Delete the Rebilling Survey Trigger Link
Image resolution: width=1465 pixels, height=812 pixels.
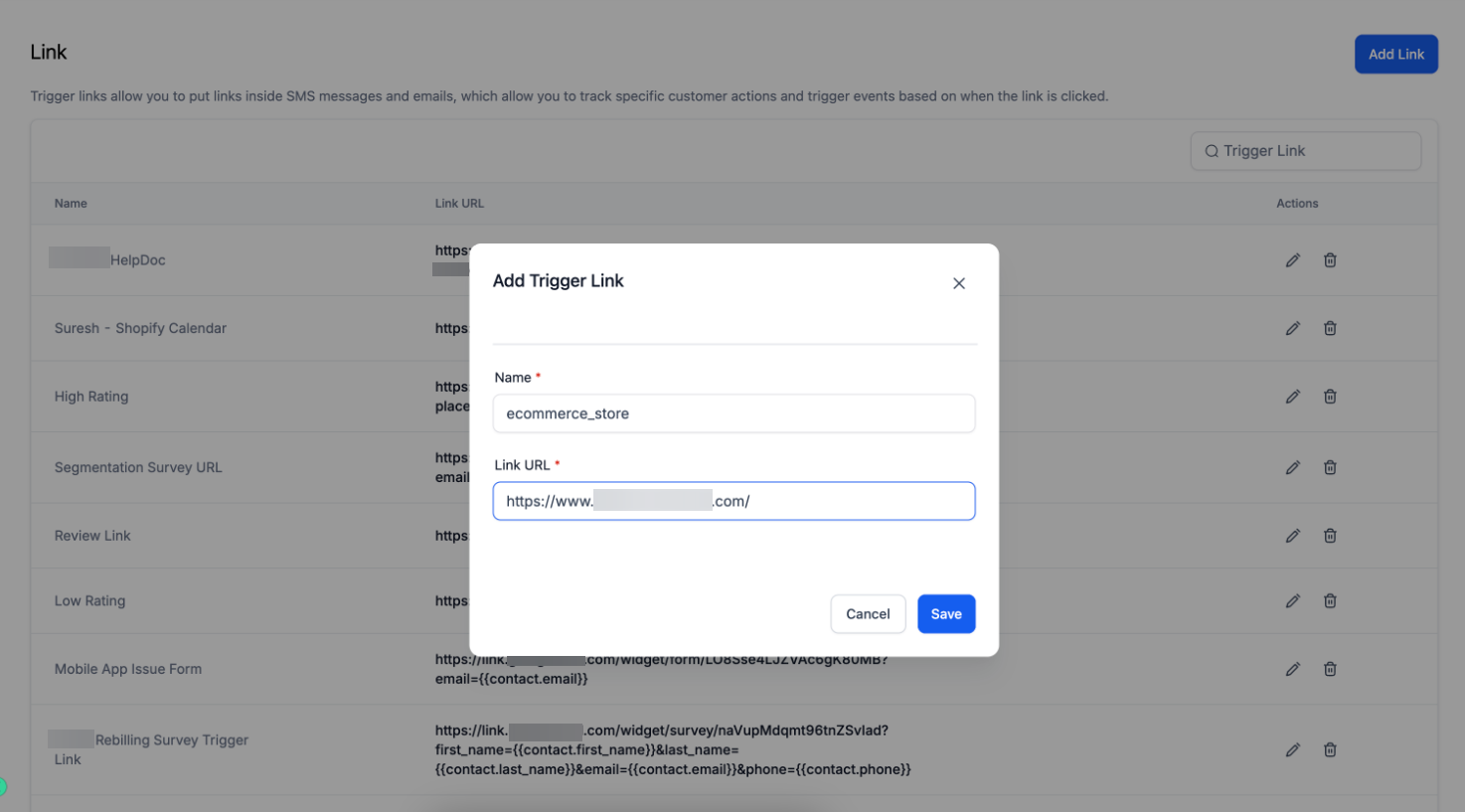pos(1330,750)
